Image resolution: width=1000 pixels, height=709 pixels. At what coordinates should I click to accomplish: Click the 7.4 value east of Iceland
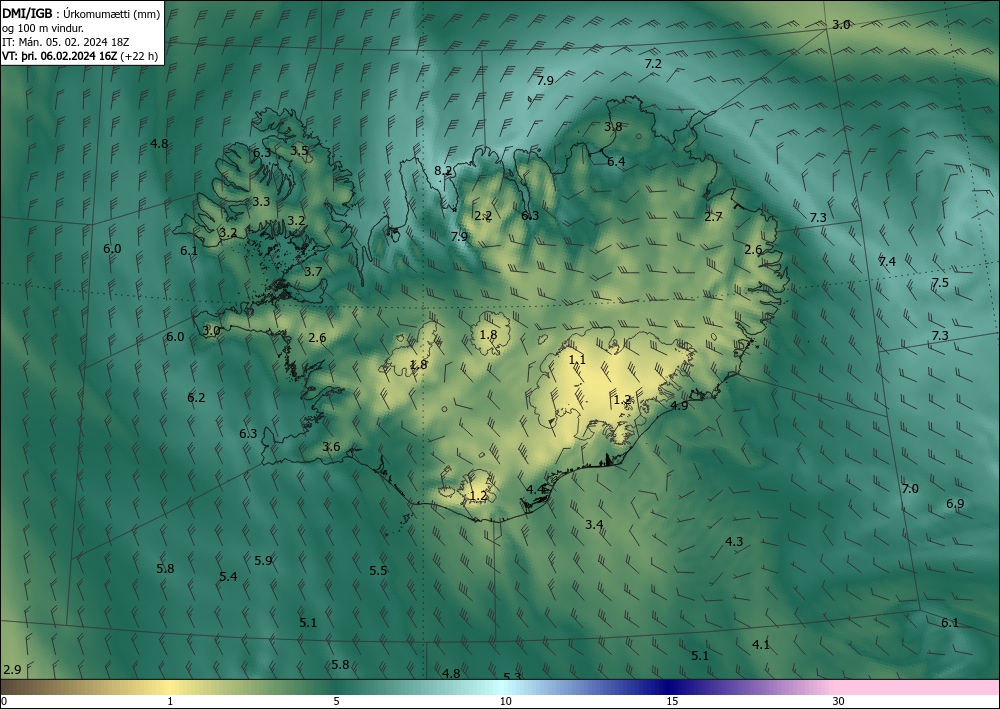tap(887, 261)
